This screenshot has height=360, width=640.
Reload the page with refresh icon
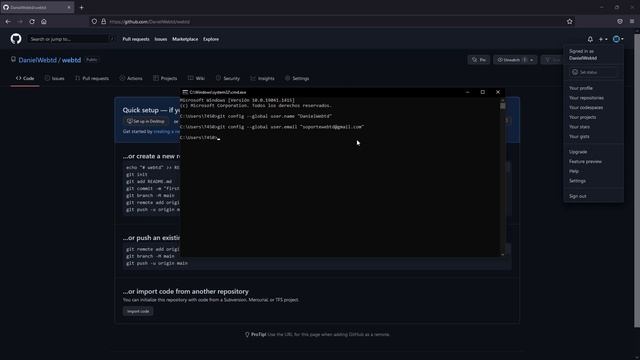[x=32, y=21]
